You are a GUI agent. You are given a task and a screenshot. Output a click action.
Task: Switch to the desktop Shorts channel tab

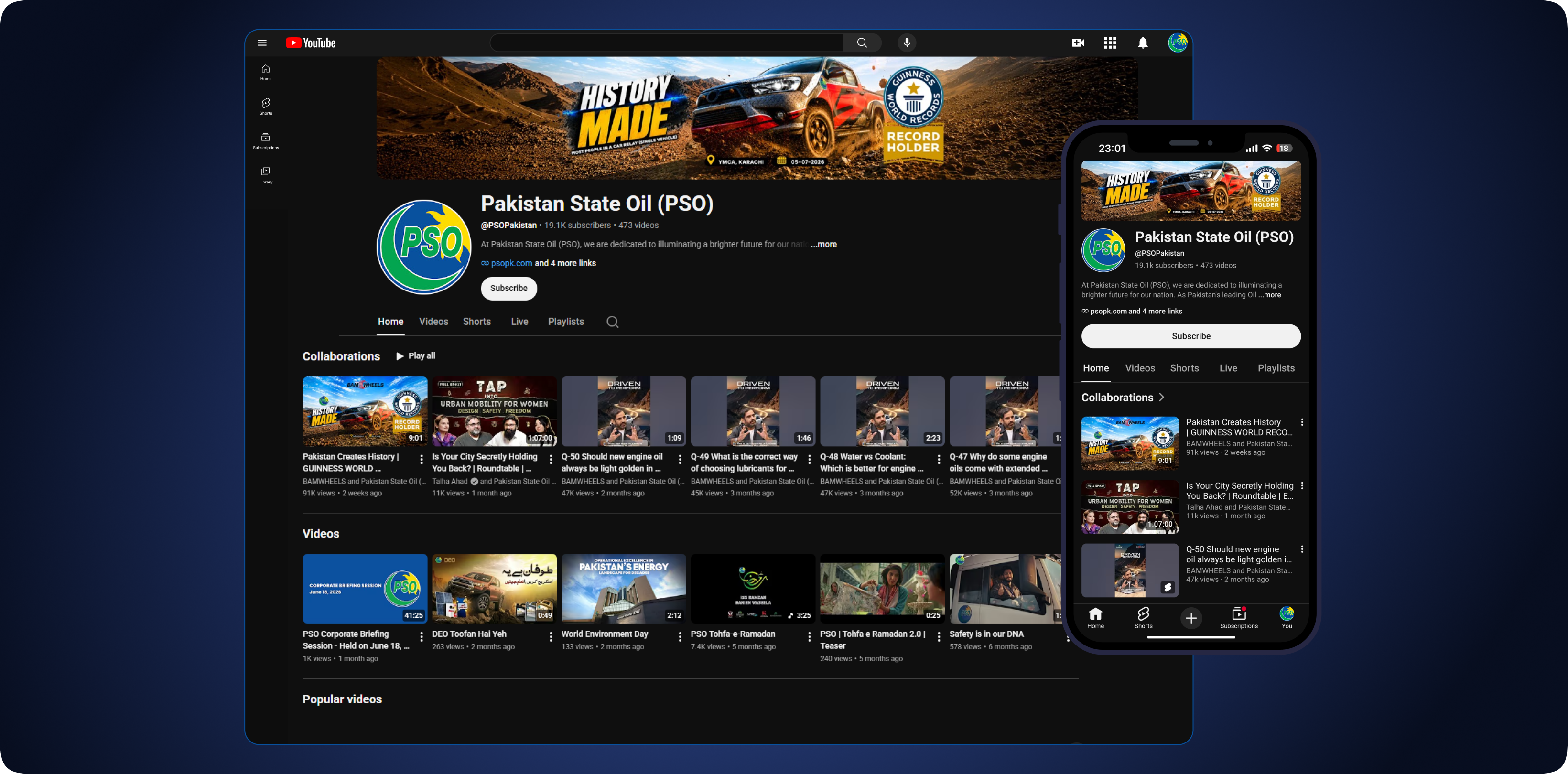pyautogui.click(x=476, y=322)
